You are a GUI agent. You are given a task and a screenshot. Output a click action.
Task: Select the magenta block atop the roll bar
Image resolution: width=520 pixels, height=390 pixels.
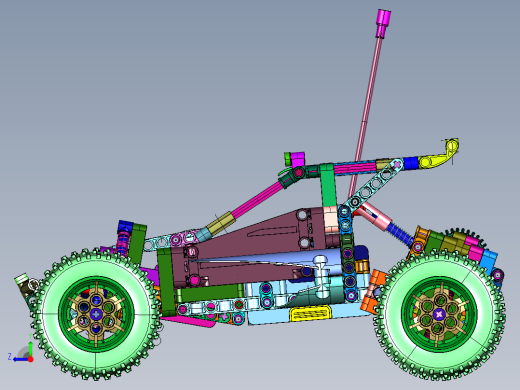tap(298, 159)
